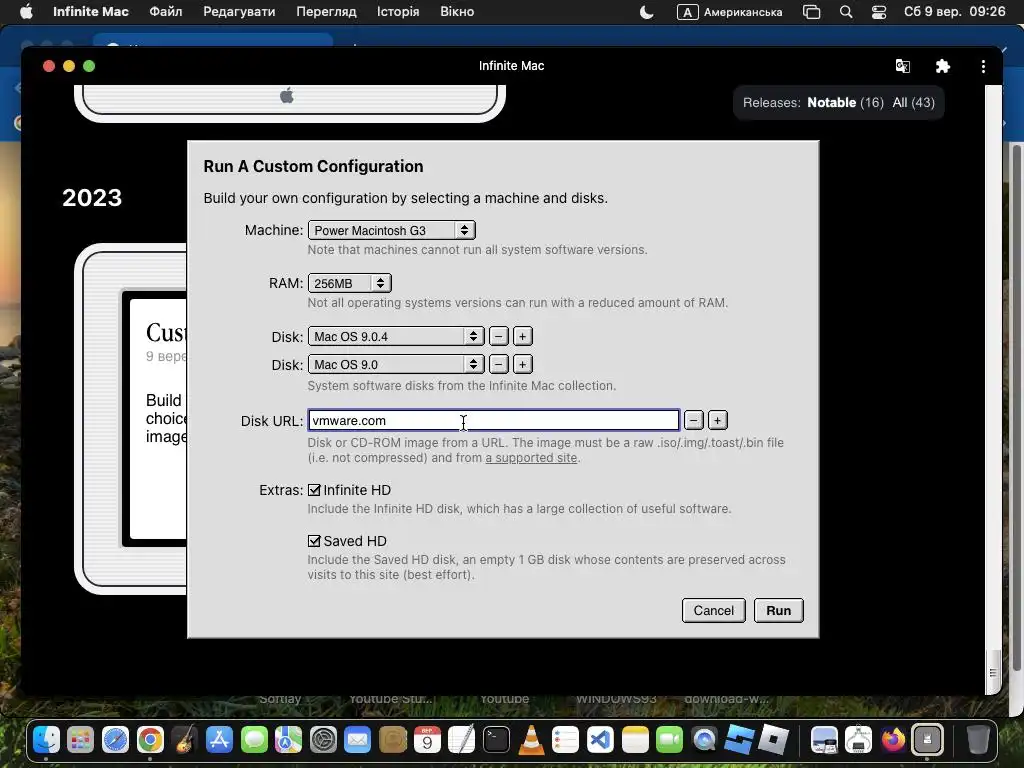1024x768 pixels.
Task: Open the three-dot menu in title bar
Action: click(983, 66)
